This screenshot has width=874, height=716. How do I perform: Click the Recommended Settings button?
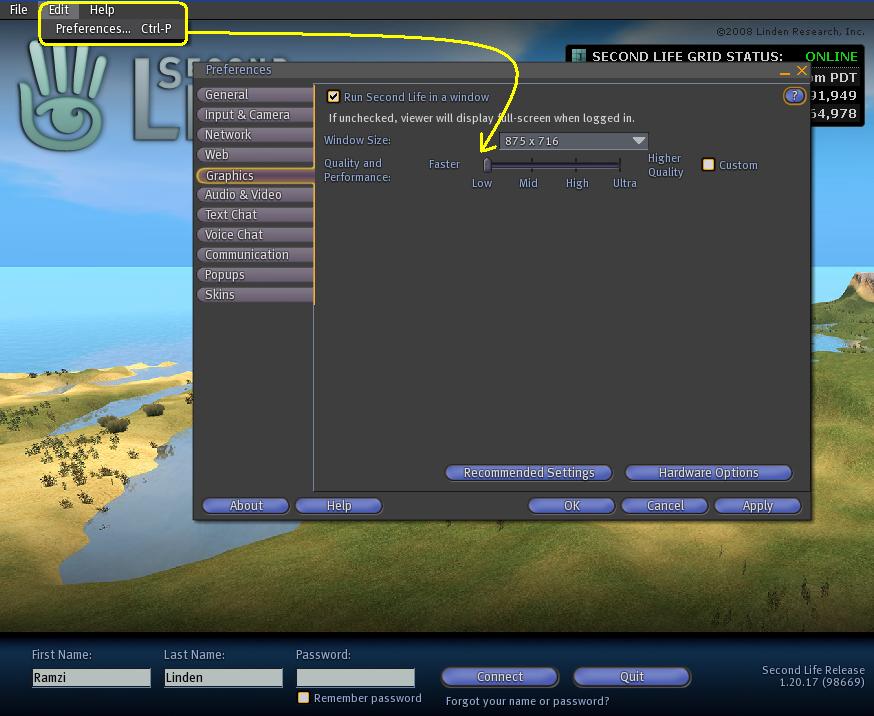point(529,473)
